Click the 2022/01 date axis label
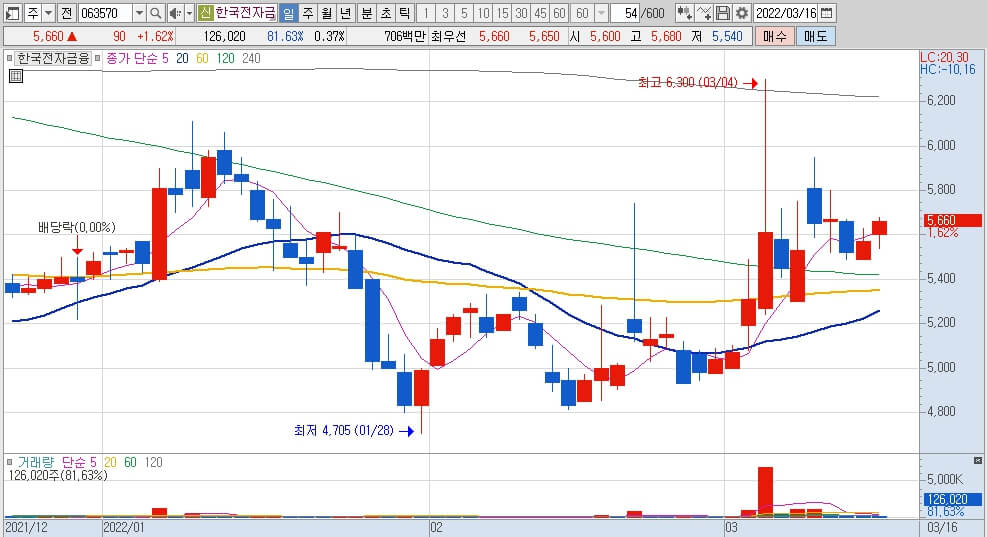Screen dimensions: 987x537 pyautogui.click(x=123, y=528)
